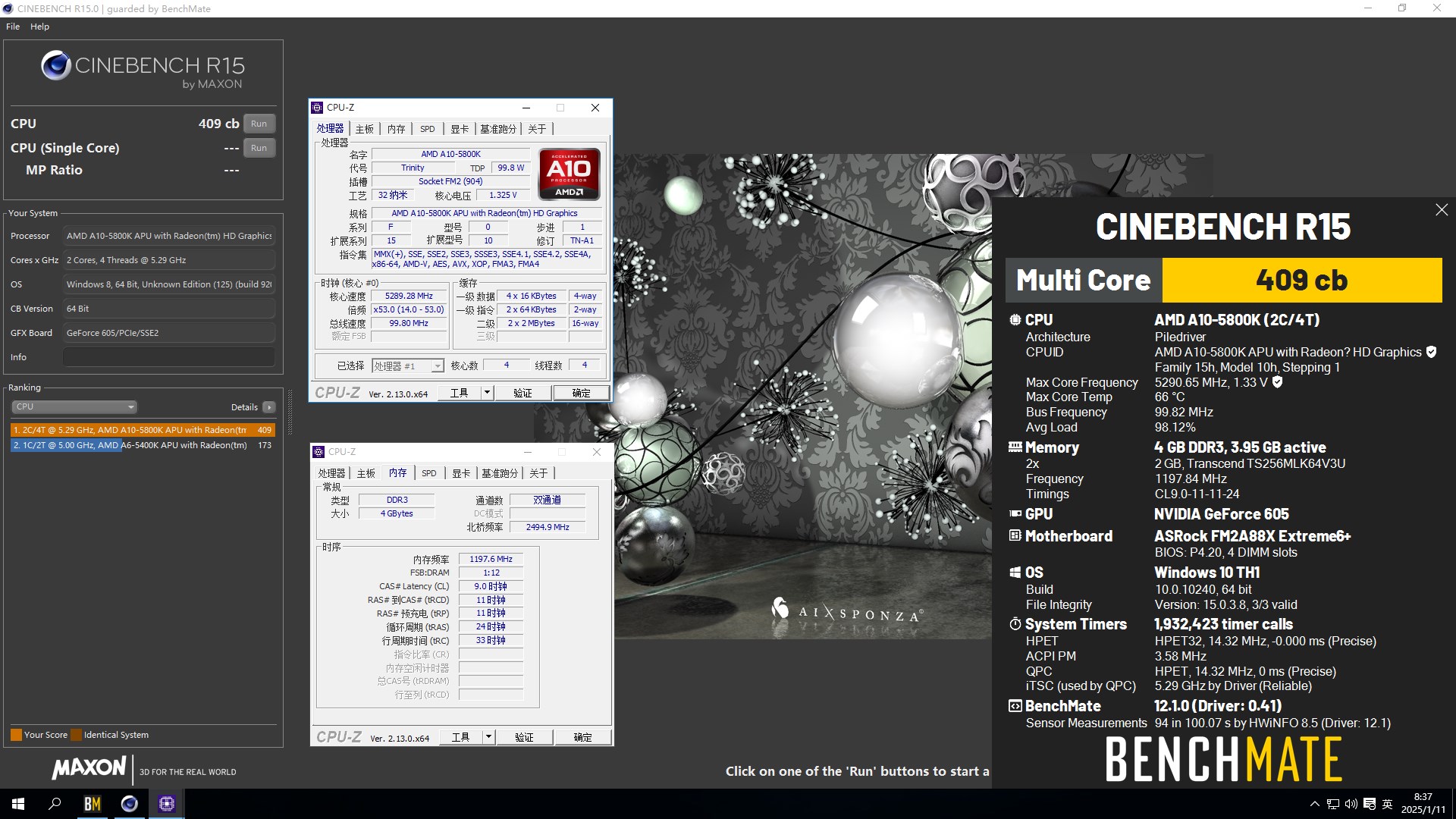The image size is (1456, 819).
Task: Click CPU-Z window icon in upper window
Action: 317,108
